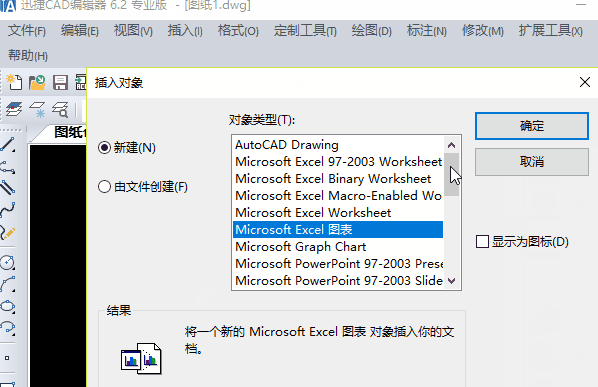This screenshot has height=387, width=598.
Task: Select Microsoft PowerPoint 97-2003 Slide entry
Action: pos(338,281)
